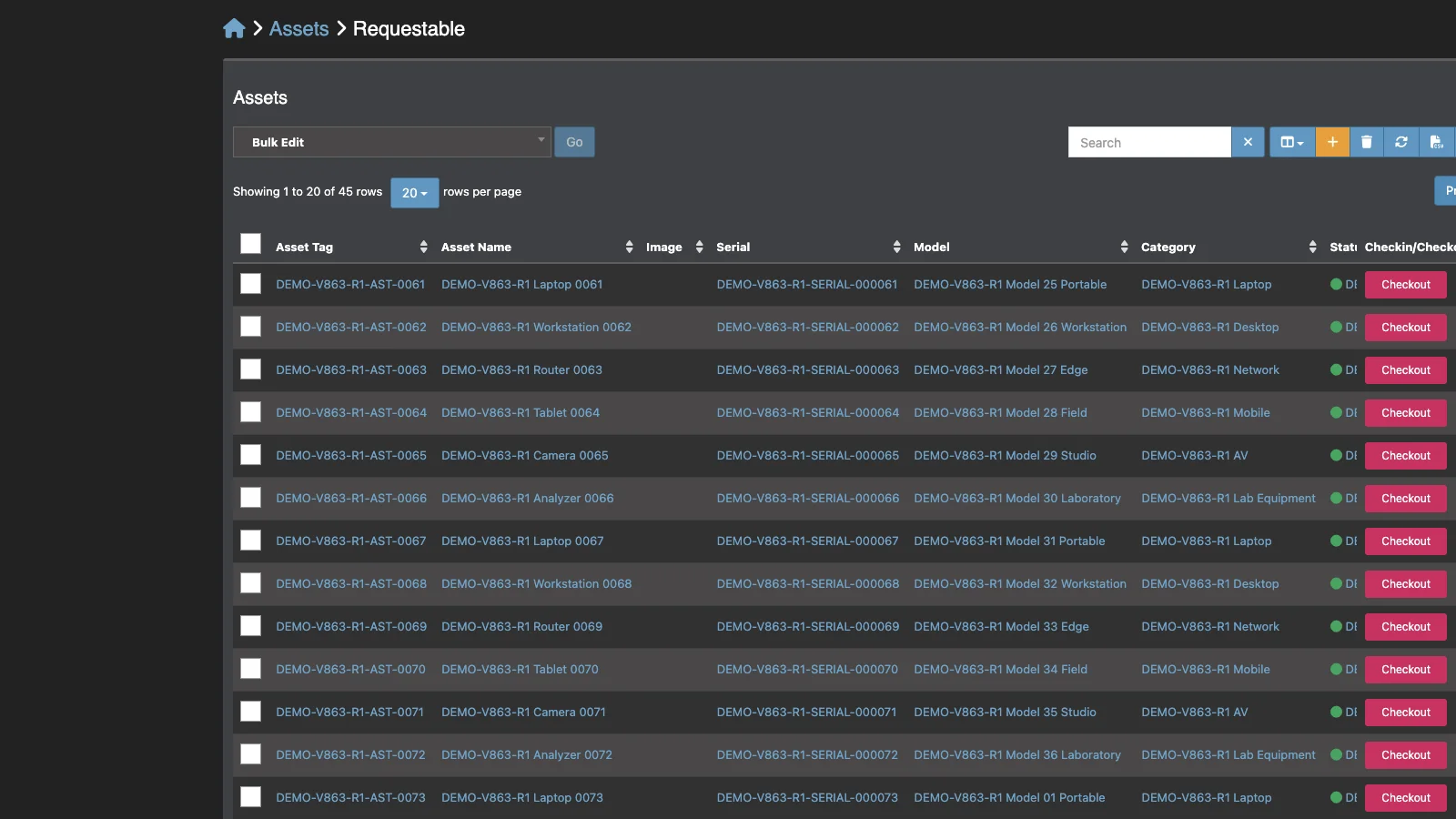Checkout the Analyzer 0066 asset

click(1405, 499)
